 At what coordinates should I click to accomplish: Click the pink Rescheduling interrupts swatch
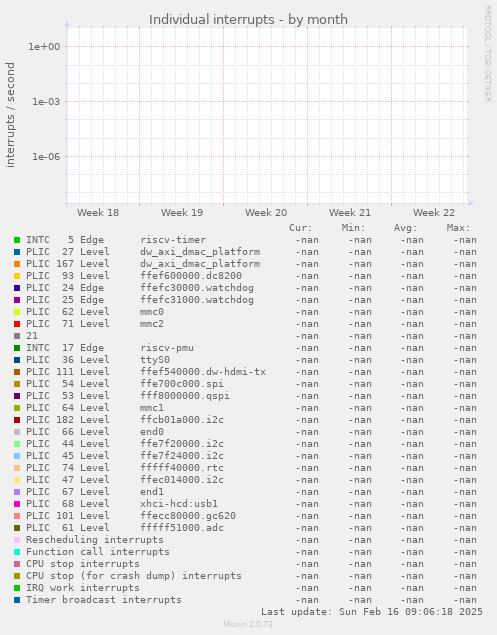17,540
